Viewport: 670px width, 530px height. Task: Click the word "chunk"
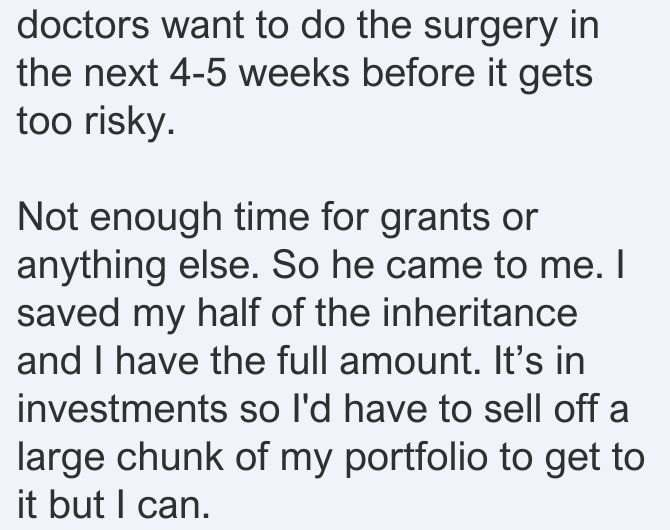170,456
